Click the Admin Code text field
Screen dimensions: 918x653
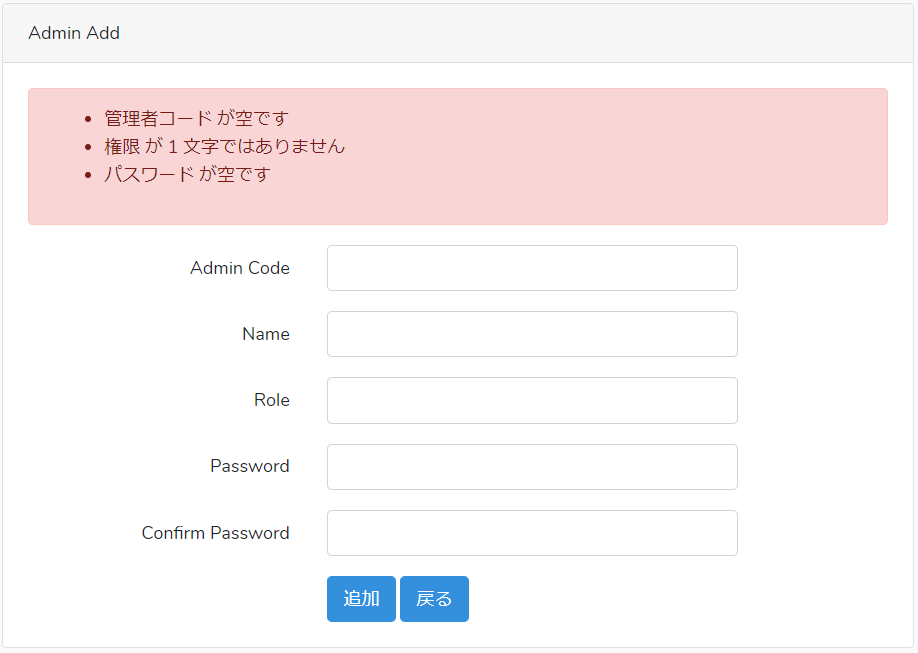(532, 268)
